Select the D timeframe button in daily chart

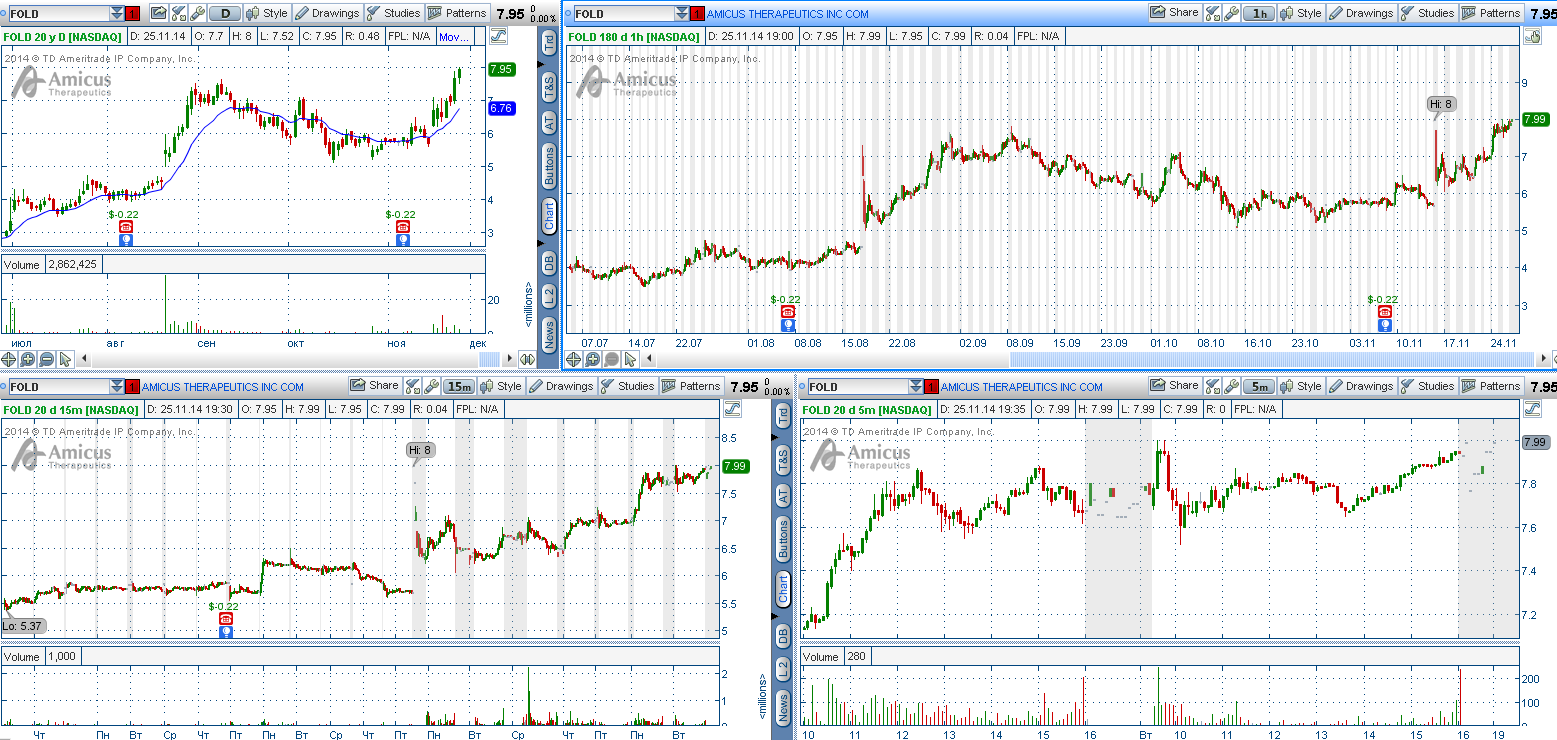tap(226, 13)
